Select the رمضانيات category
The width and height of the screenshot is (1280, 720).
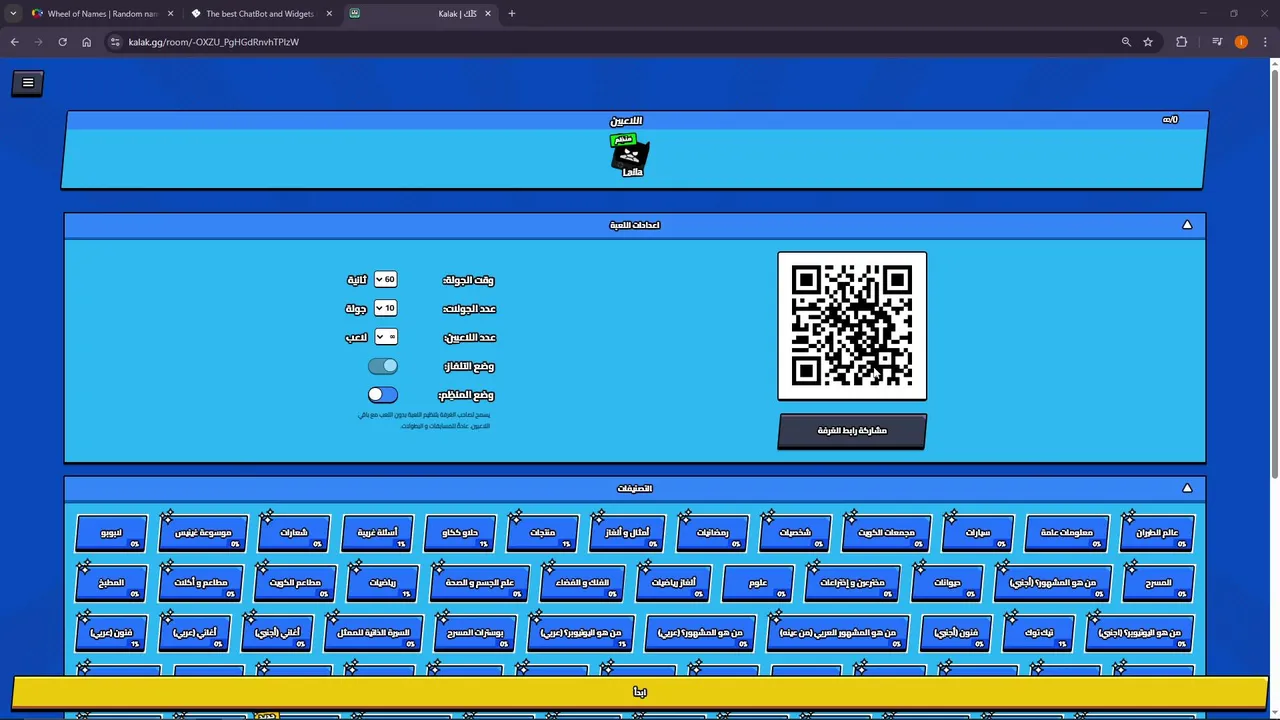(712, 533)
